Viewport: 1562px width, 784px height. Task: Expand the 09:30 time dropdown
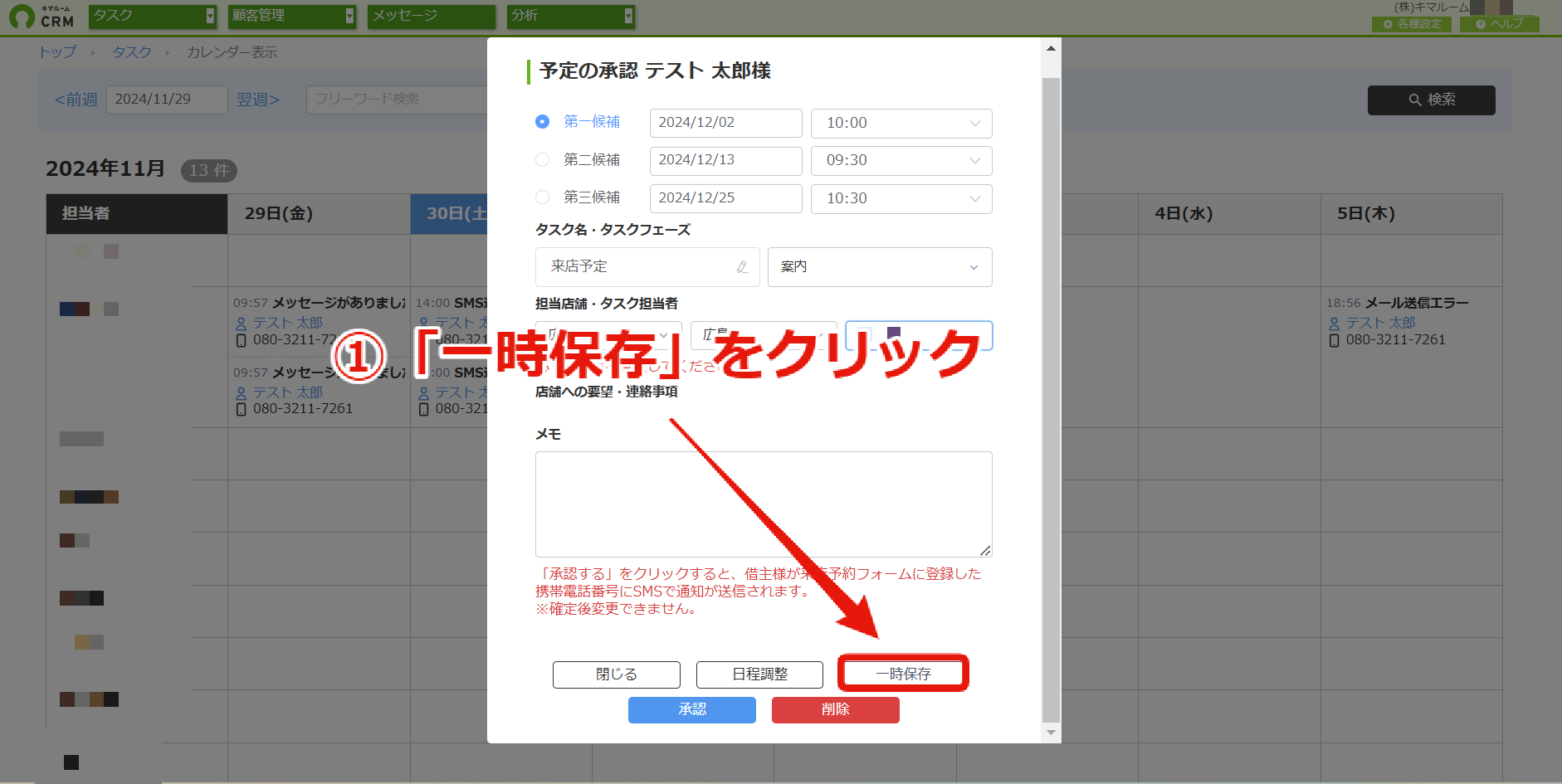click(901, 161)
